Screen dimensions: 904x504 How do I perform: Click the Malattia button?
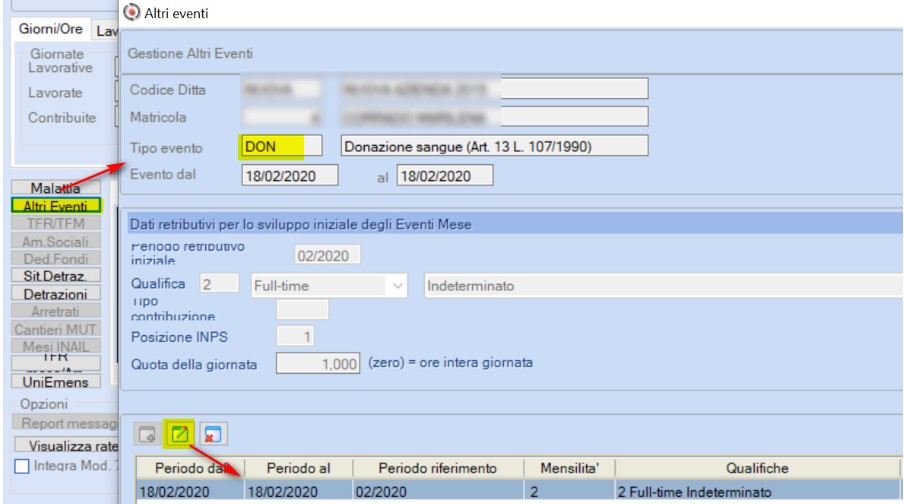56,187
